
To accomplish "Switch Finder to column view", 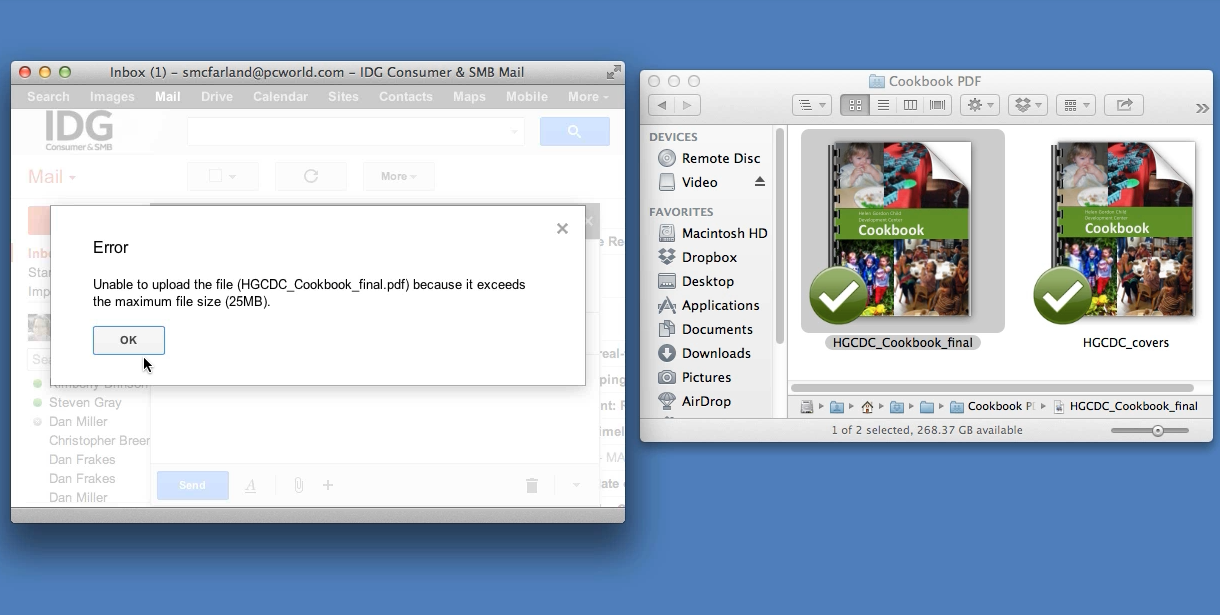I will (x=910, y=105).
